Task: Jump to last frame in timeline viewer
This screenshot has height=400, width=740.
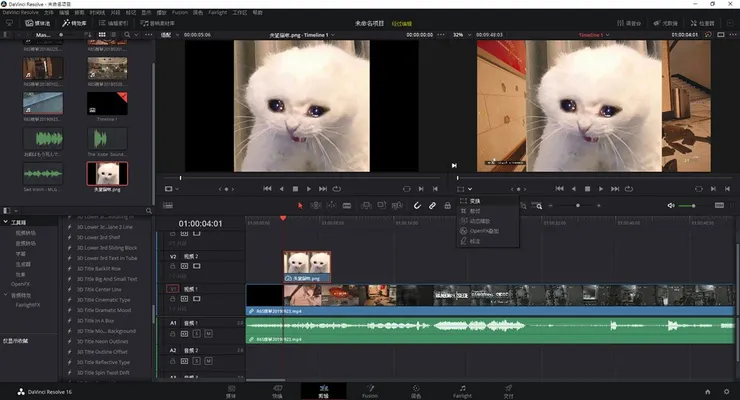Action: tap(615, 189)
